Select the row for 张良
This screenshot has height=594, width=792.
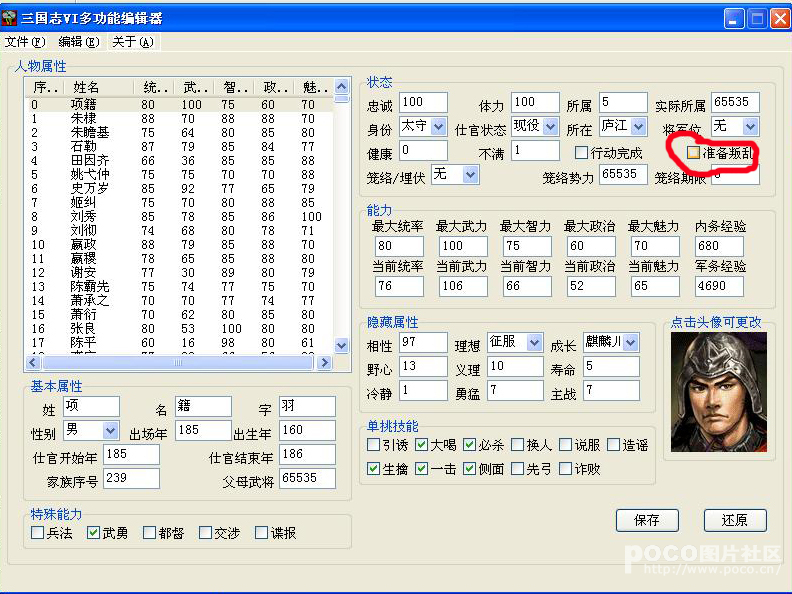[179, 328]
